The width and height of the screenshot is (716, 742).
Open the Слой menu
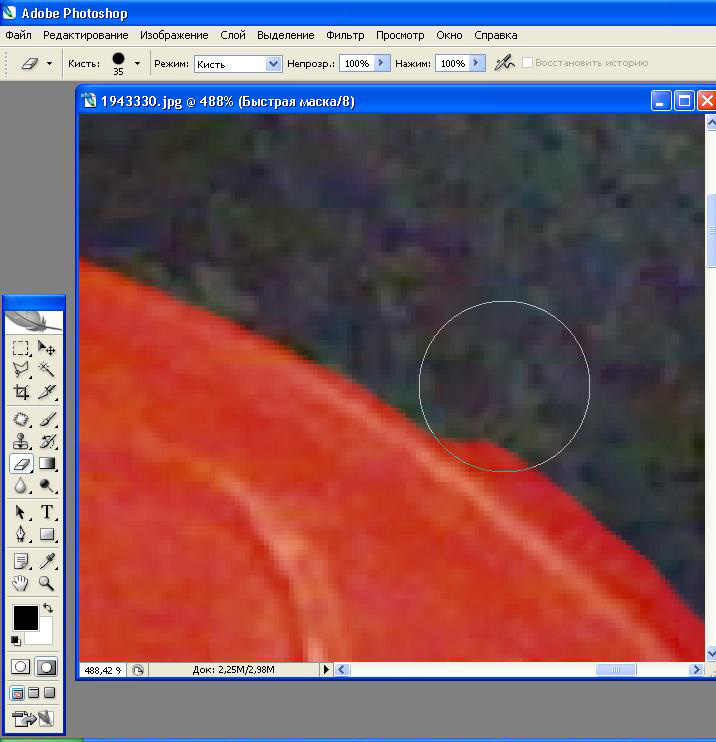tap(233, 35)
